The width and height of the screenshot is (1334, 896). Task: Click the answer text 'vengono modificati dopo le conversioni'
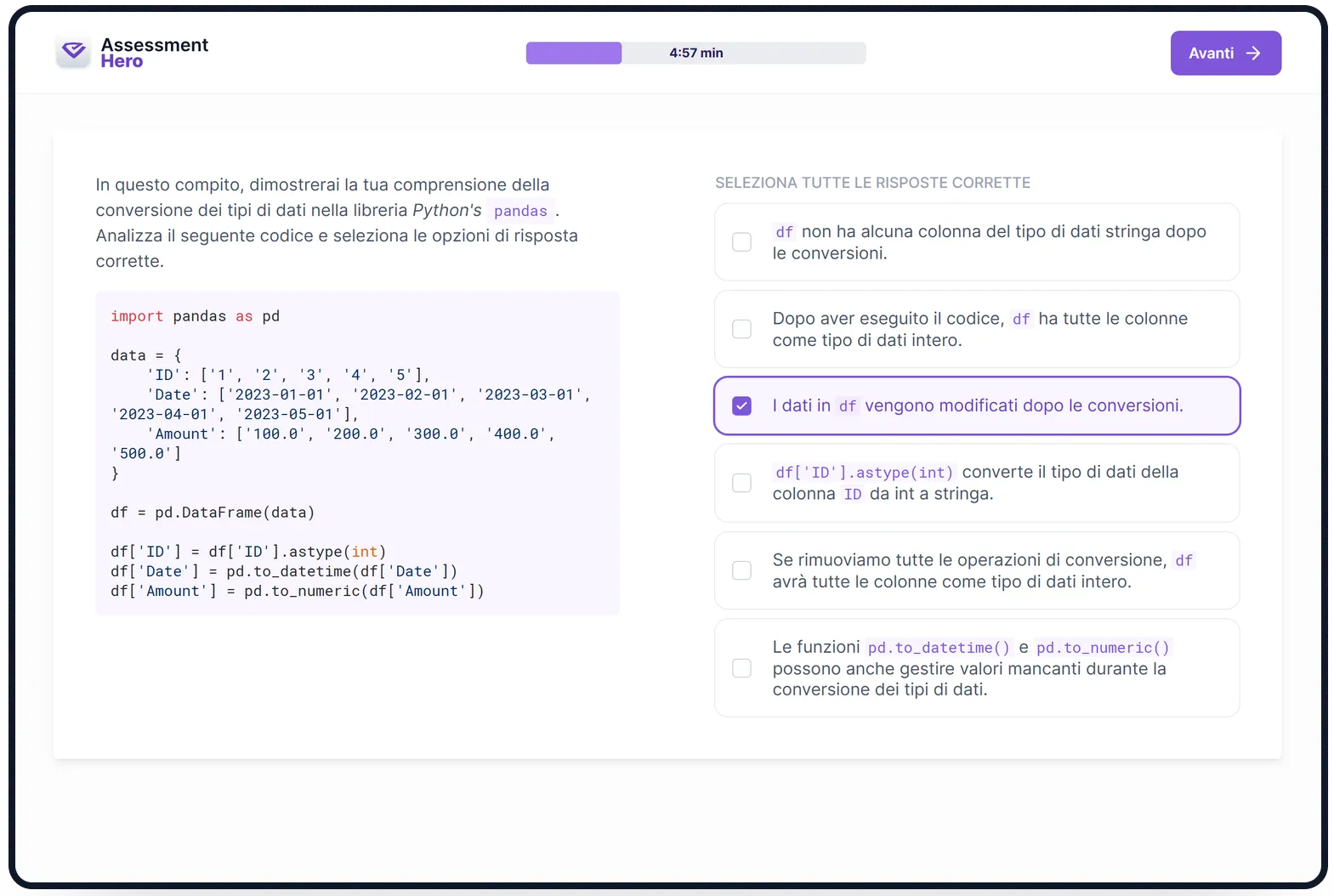pyautogui.click(x=1024, y=405)
